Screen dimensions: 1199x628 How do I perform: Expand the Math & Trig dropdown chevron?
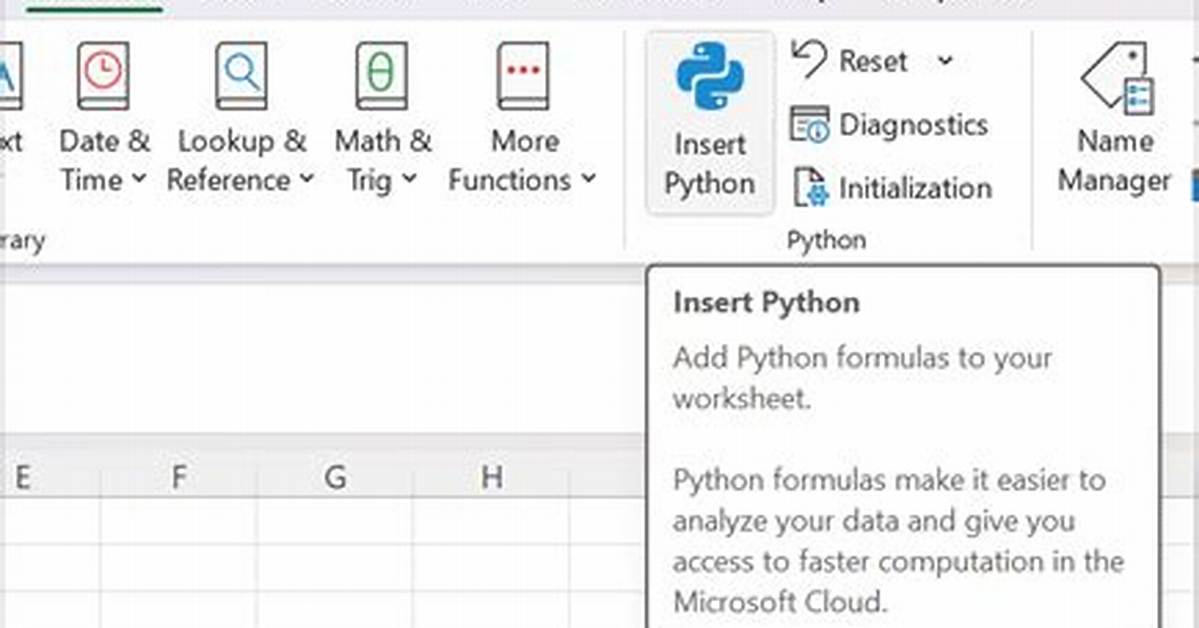pos(410,180)
